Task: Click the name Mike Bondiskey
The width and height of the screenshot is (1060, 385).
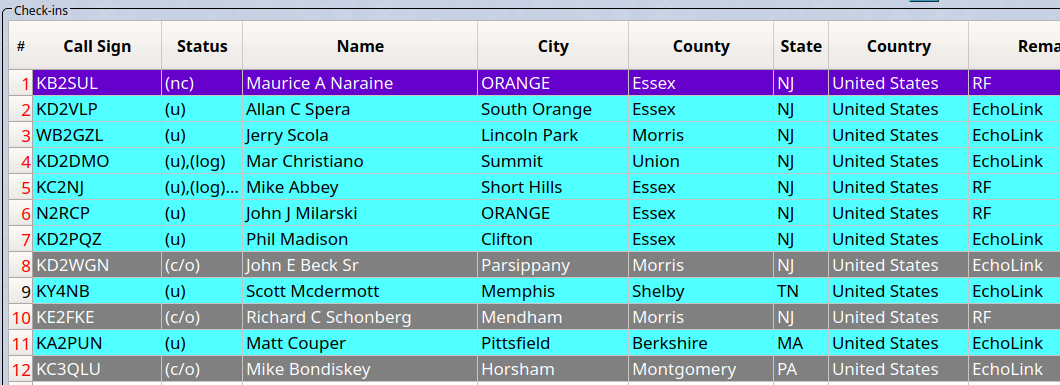Action: tap(308, 369)
